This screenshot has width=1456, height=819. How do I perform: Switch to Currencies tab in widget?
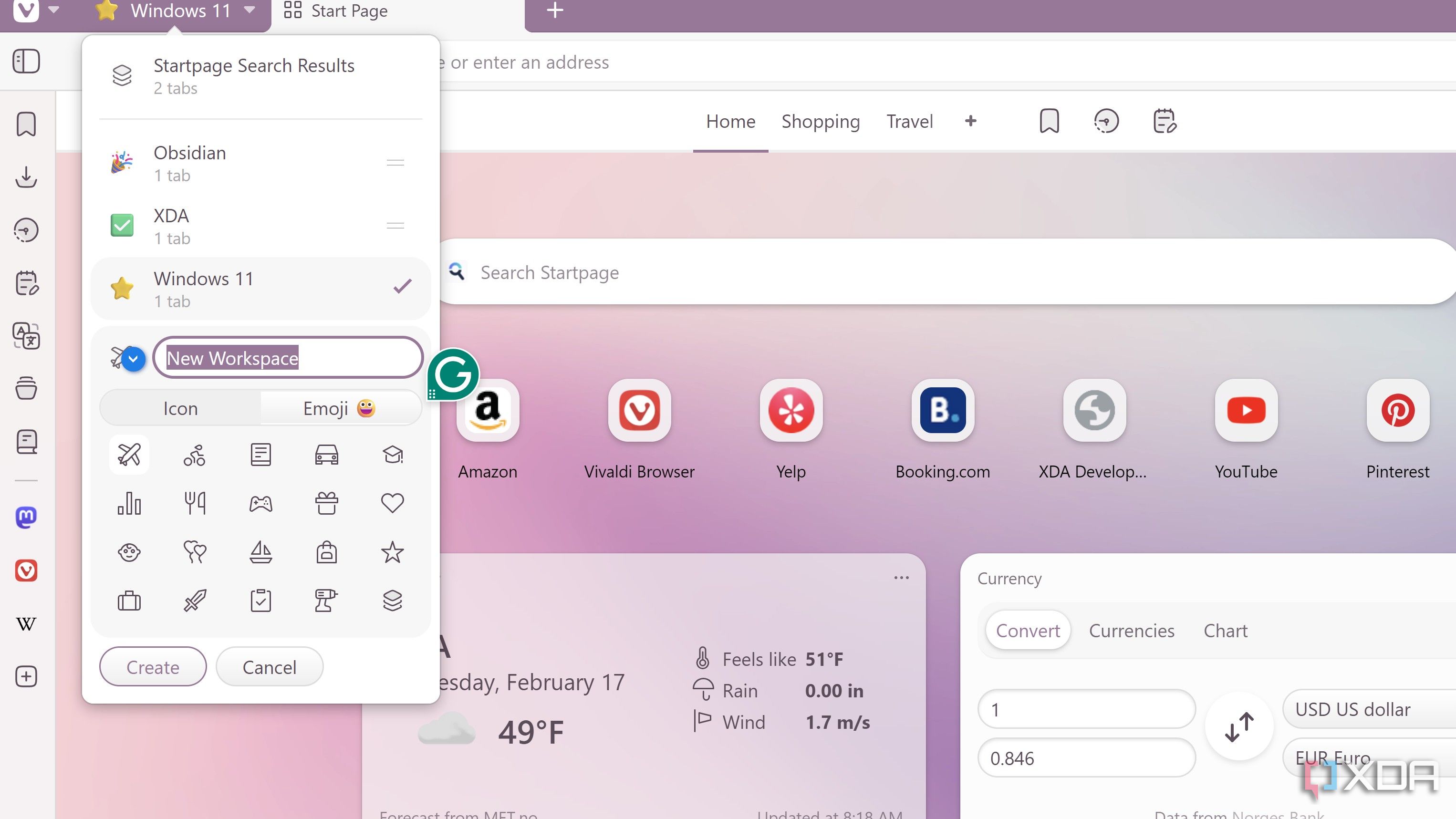pyautogui.click(x=1132, y=631)
